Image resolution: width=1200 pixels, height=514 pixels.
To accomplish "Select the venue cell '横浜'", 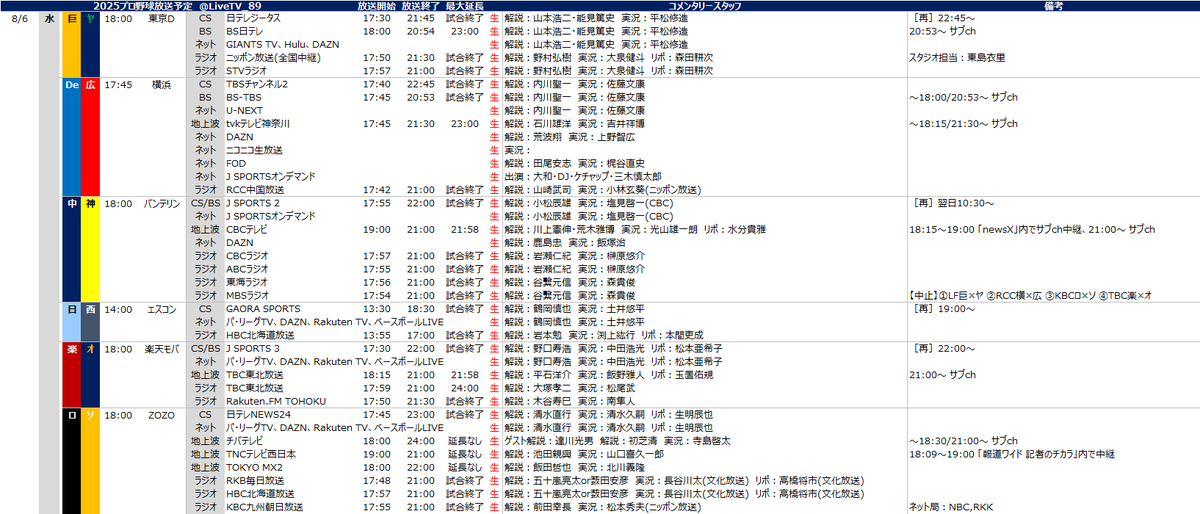I will [161, 85].
